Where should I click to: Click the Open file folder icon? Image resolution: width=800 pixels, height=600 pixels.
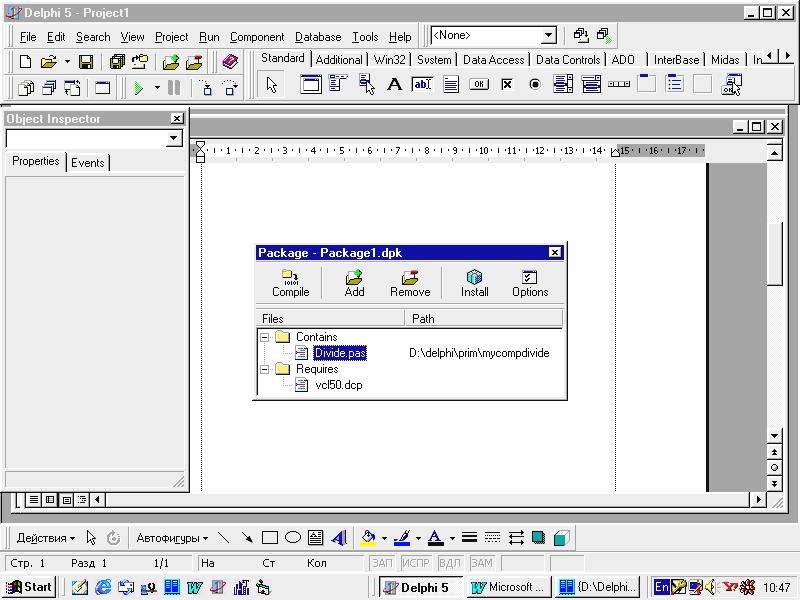click(48, 62)
